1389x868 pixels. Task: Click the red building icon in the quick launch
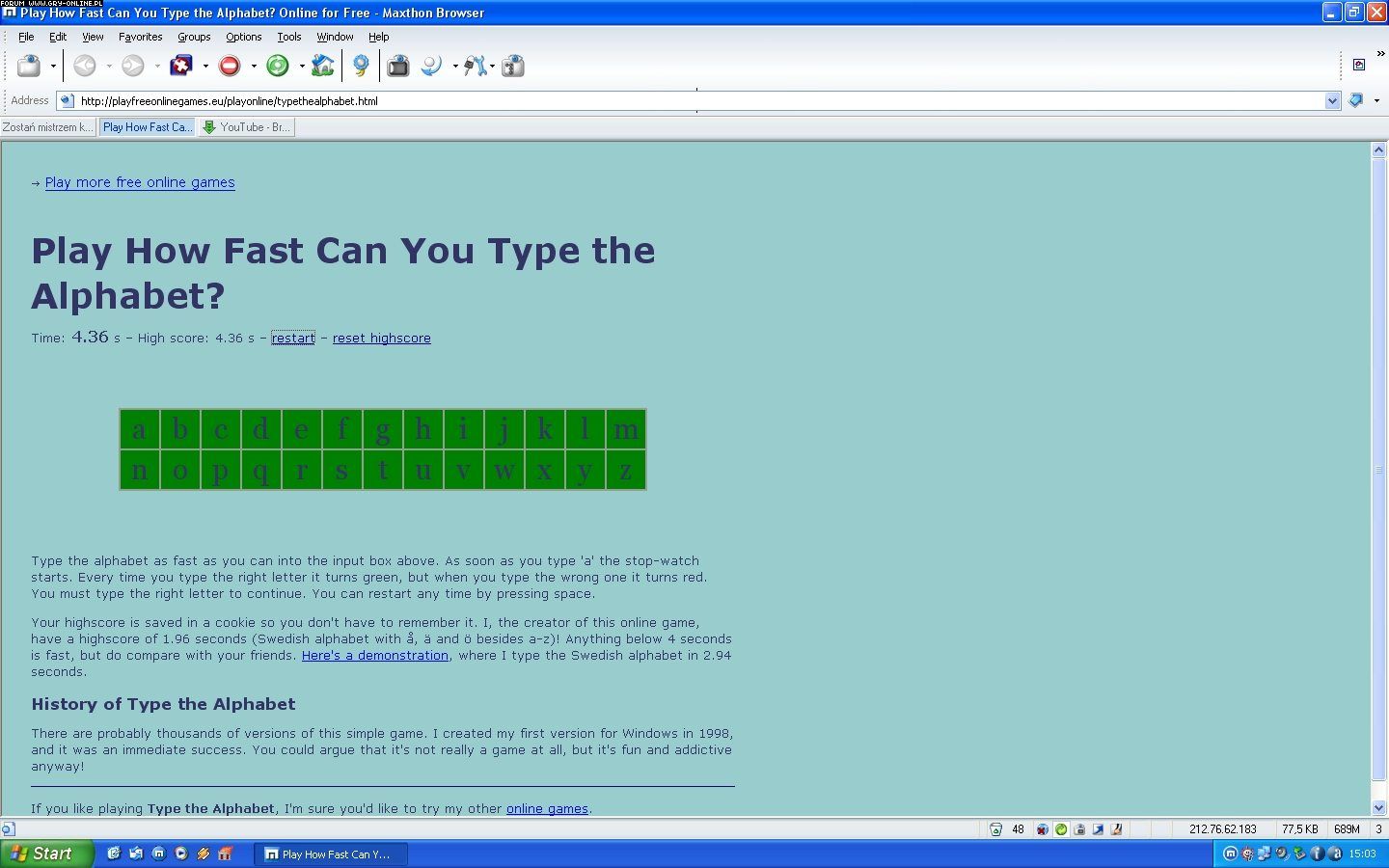point(225,854)
